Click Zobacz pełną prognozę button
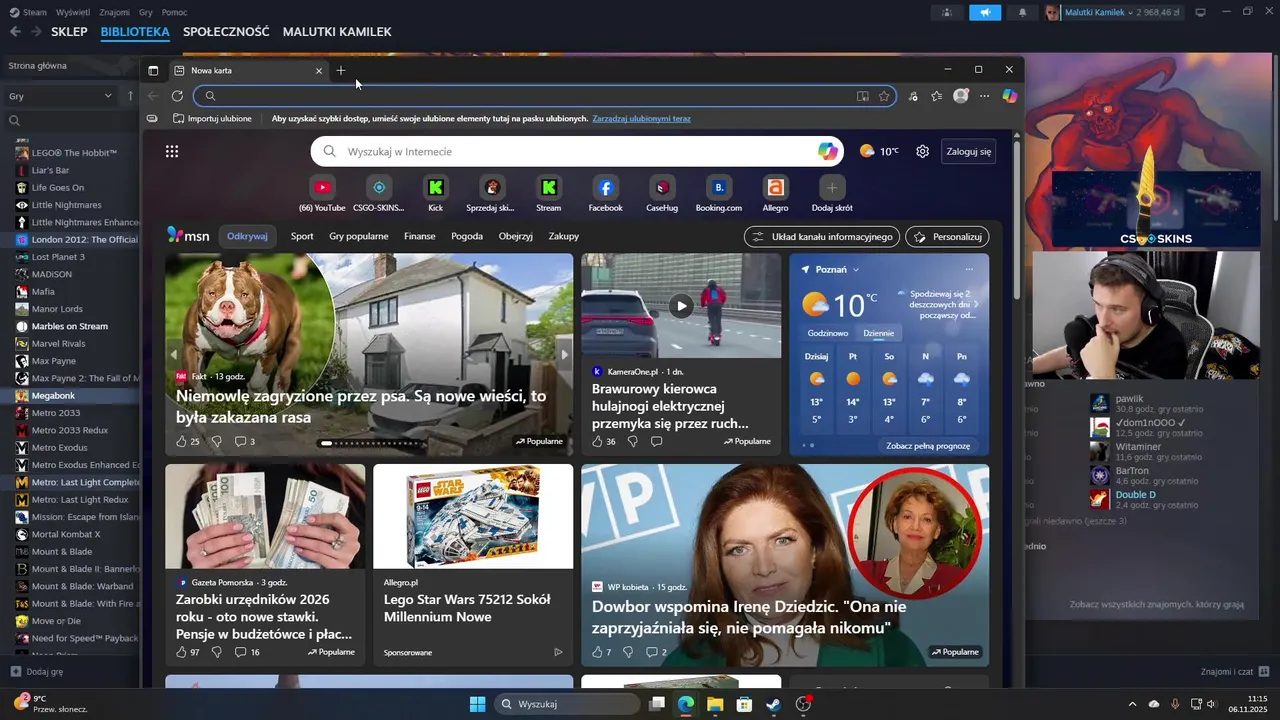The image size is (1280, 720). 928,446
